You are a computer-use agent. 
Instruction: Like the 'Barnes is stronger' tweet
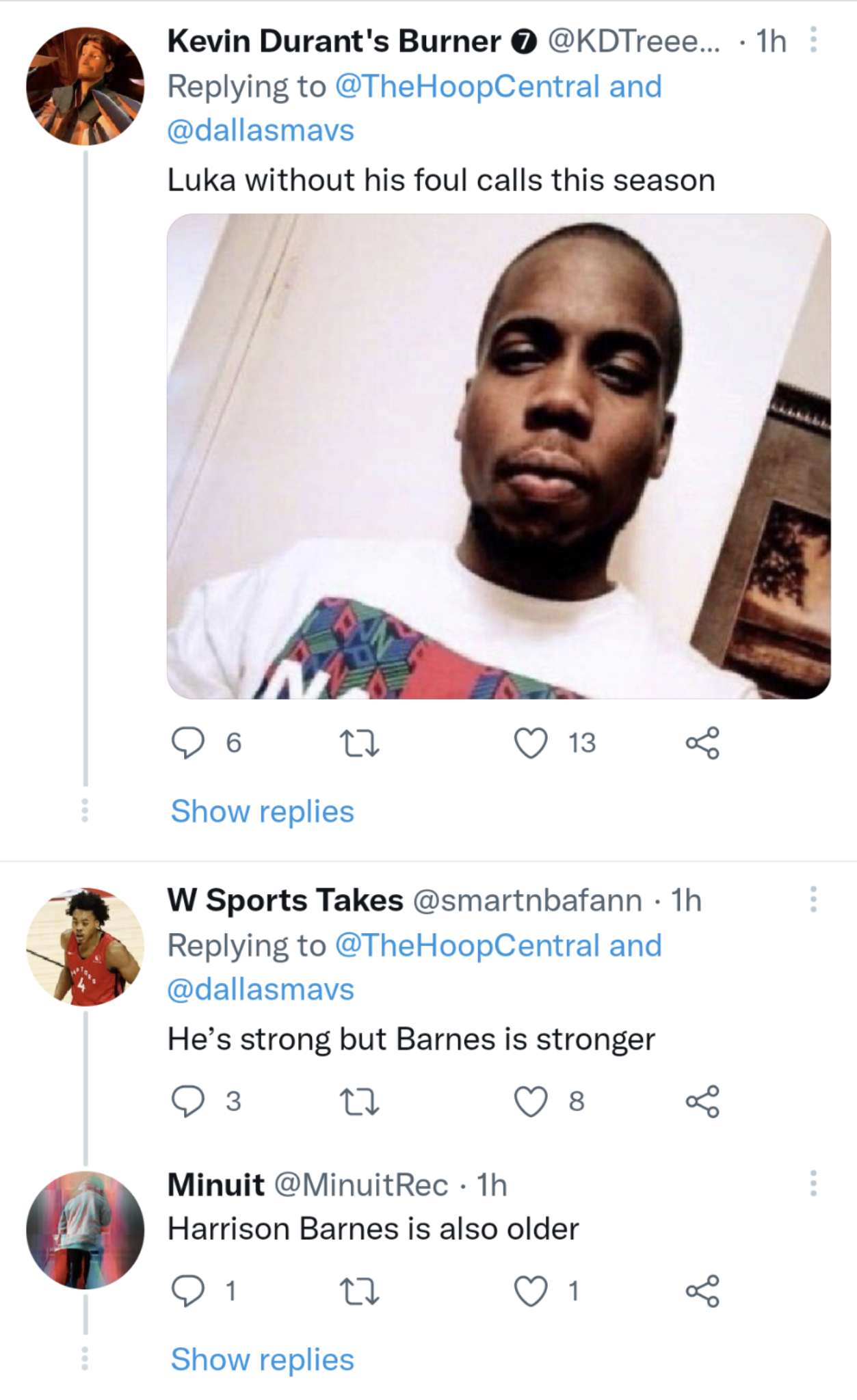pyautogui.click(x=531, y=1101)
